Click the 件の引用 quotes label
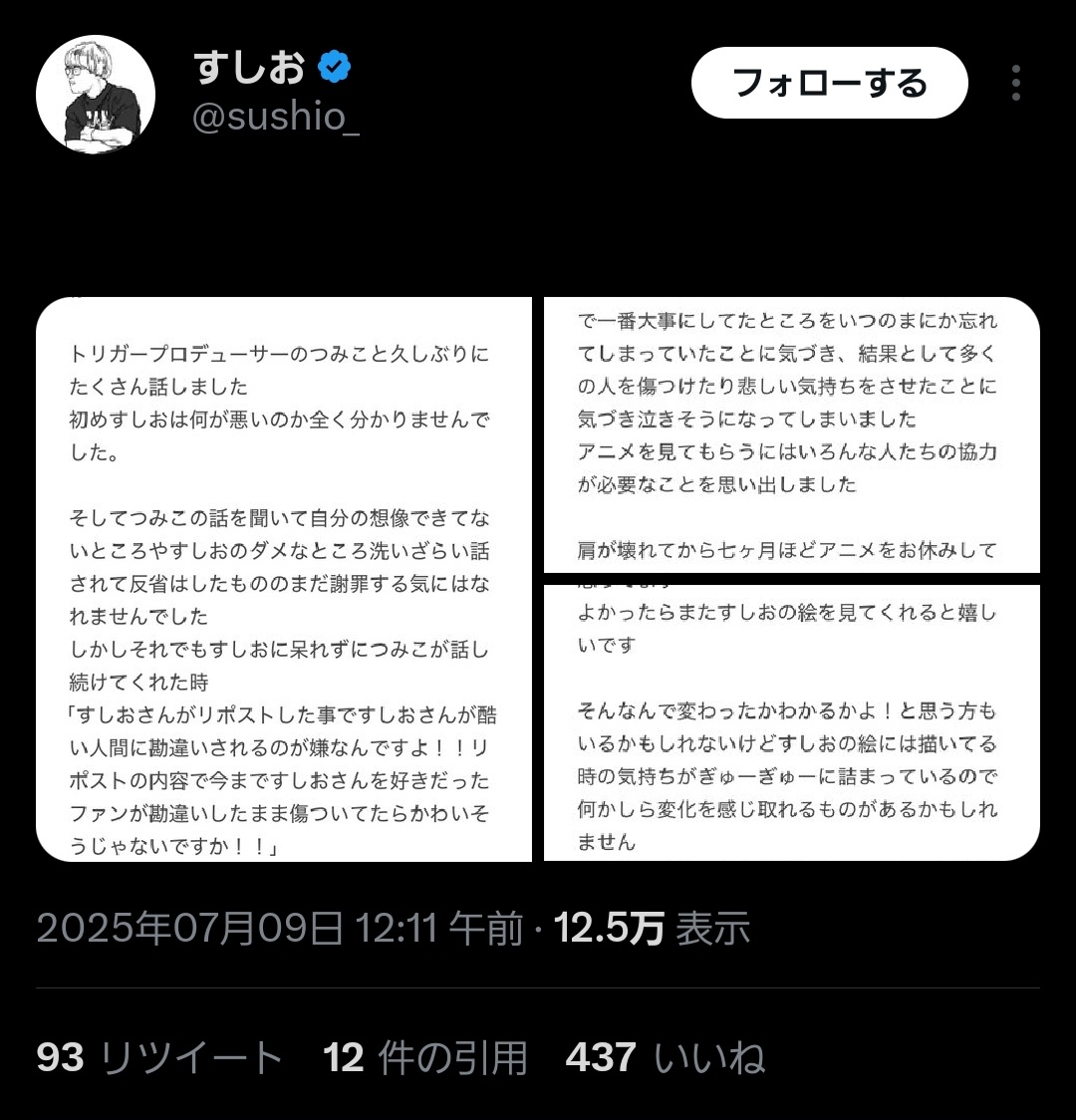 click(x=452, y=1057)
